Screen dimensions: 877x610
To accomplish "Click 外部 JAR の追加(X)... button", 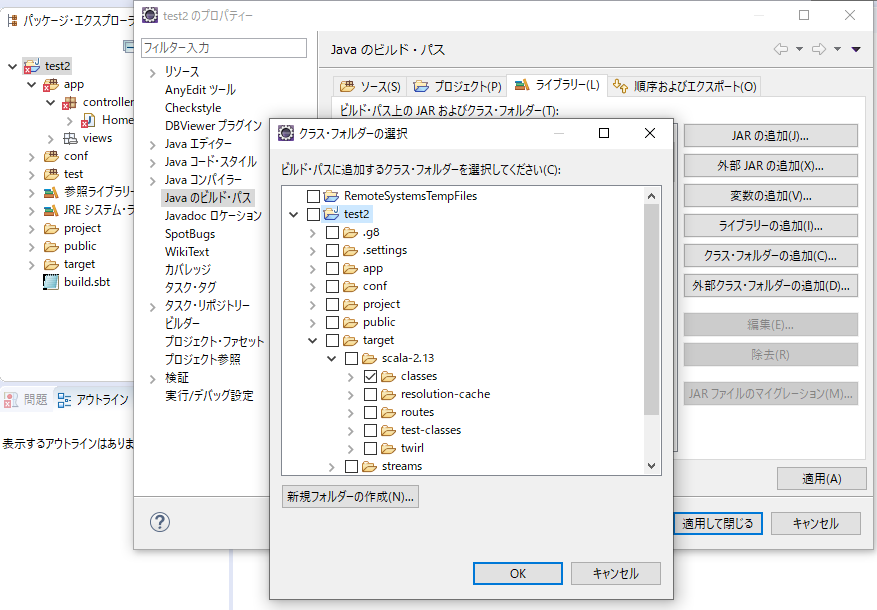I will pyautogui.click(x=771, y=166).
